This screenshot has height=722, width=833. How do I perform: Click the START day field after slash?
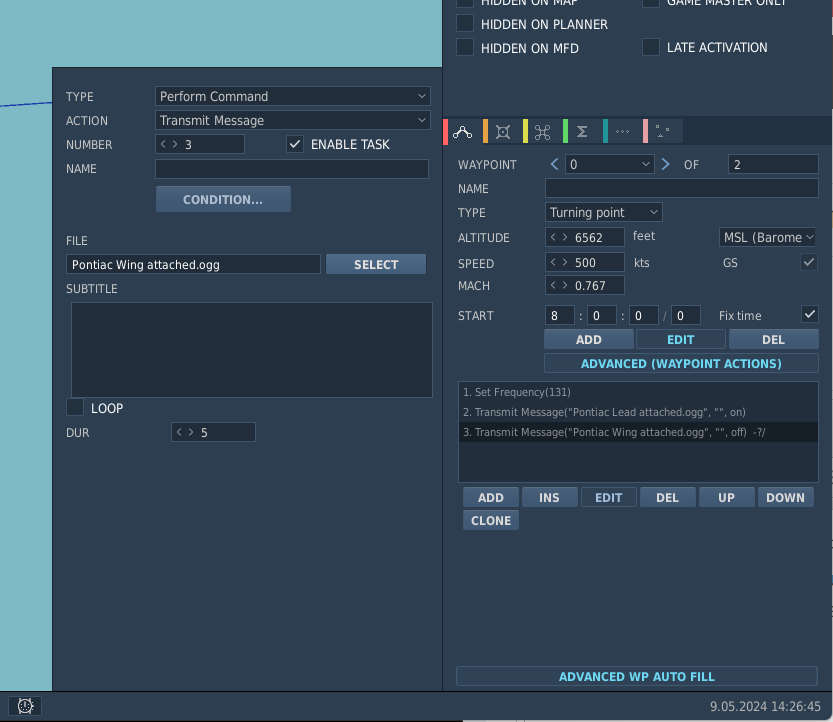tap(686, 316)
